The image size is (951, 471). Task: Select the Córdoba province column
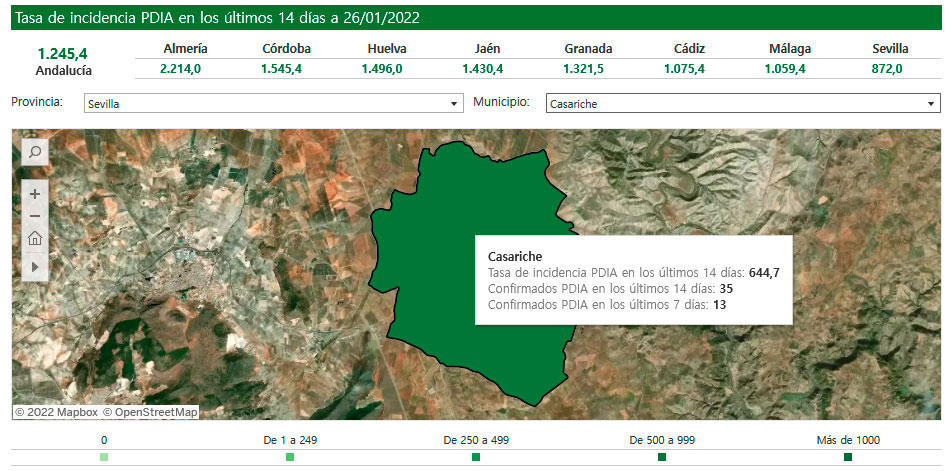point(285,48)
